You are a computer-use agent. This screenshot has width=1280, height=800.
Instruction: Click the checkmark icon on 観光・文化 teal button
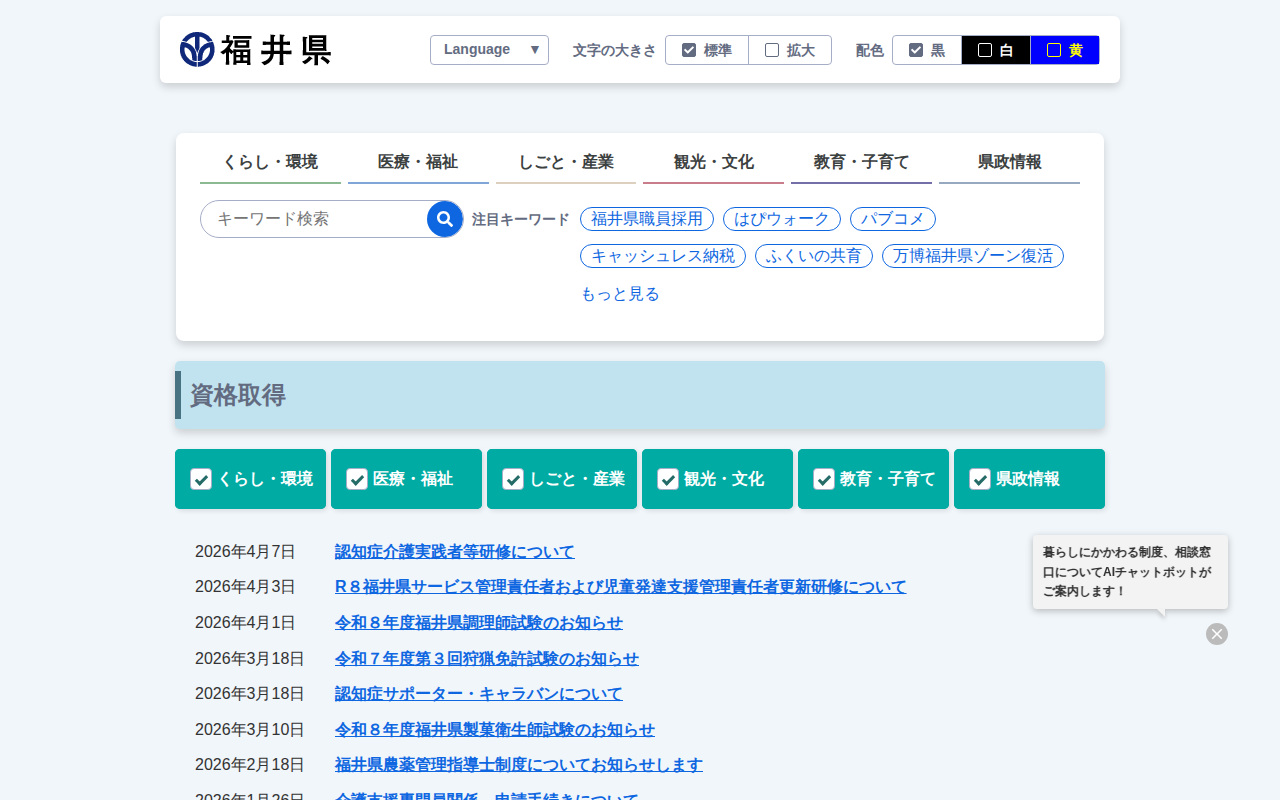pos(668,479)
